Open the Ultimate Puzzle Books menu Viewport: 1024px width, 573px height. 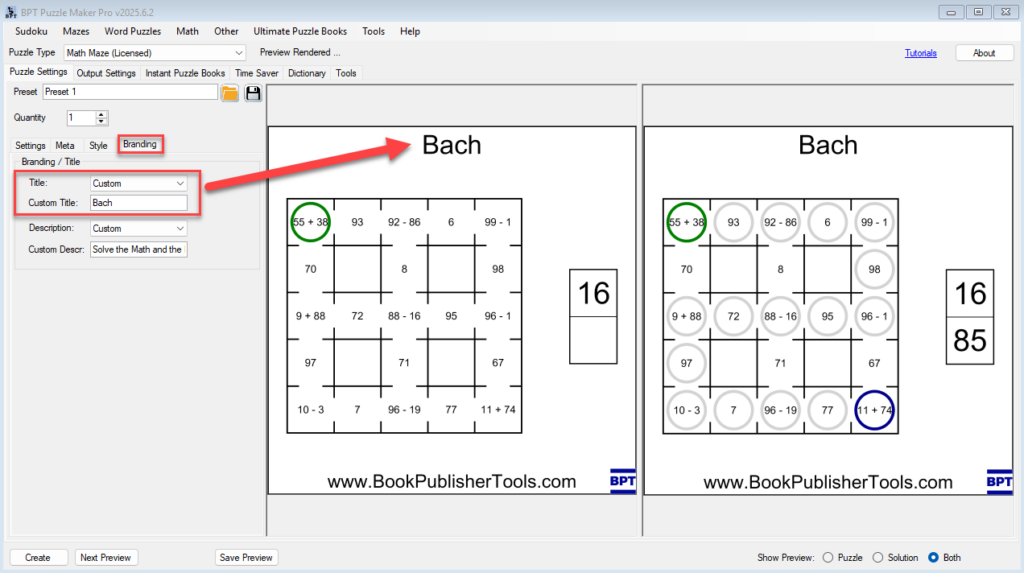300,31
